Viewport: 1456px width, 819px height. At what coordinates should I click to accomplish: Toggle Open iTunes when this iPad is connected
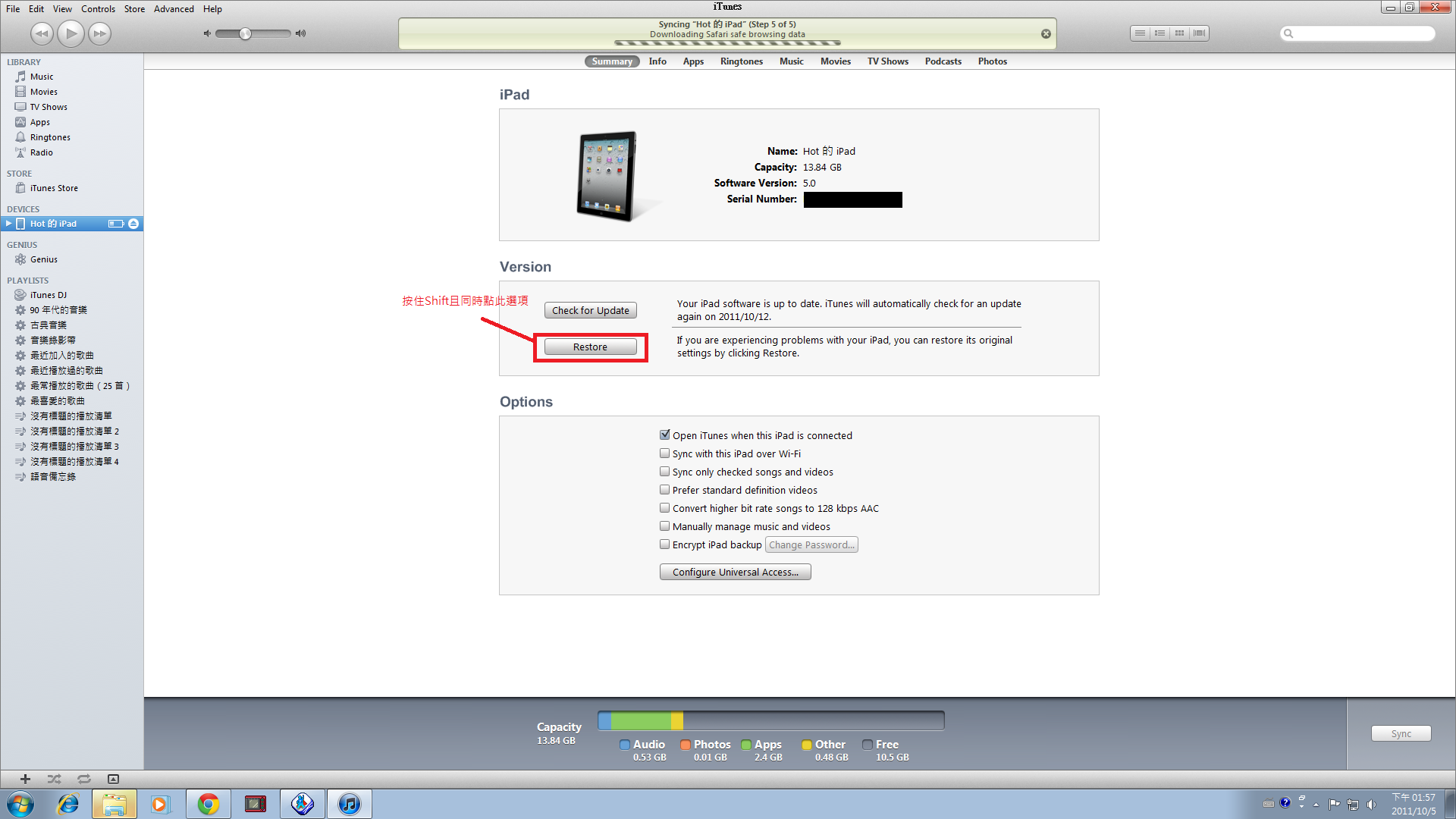coord(665,435)
